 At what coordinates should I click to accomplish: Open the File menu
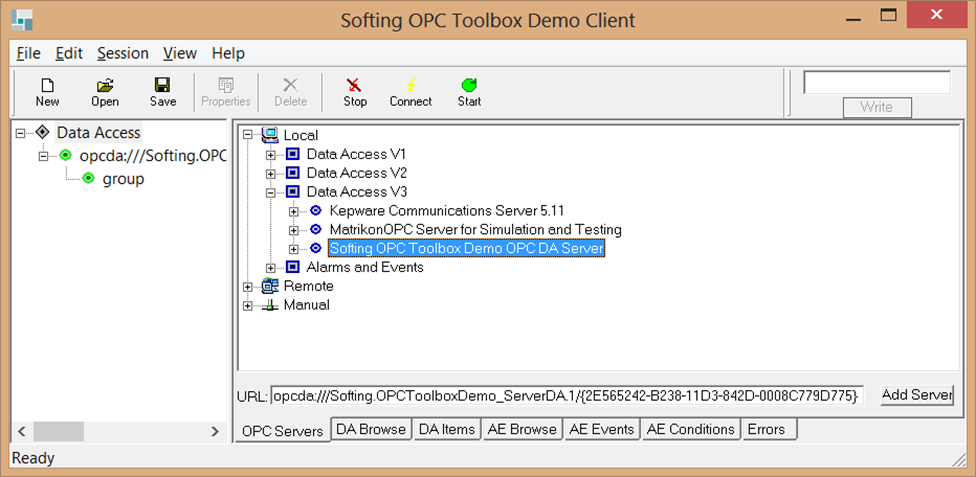coord(29,53)
